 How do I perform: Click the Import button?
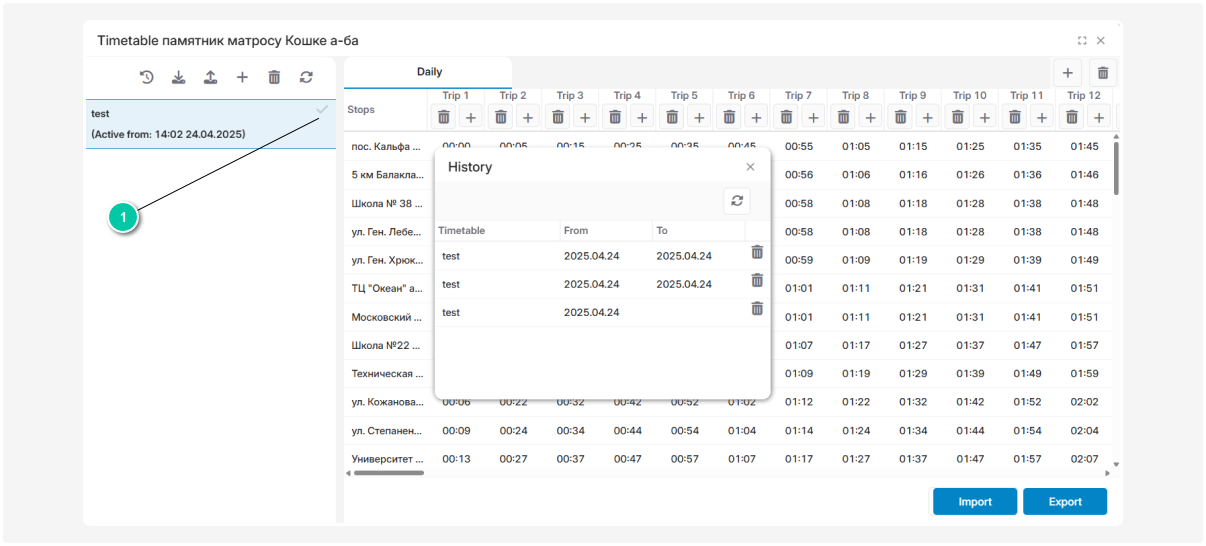point(975,502)
